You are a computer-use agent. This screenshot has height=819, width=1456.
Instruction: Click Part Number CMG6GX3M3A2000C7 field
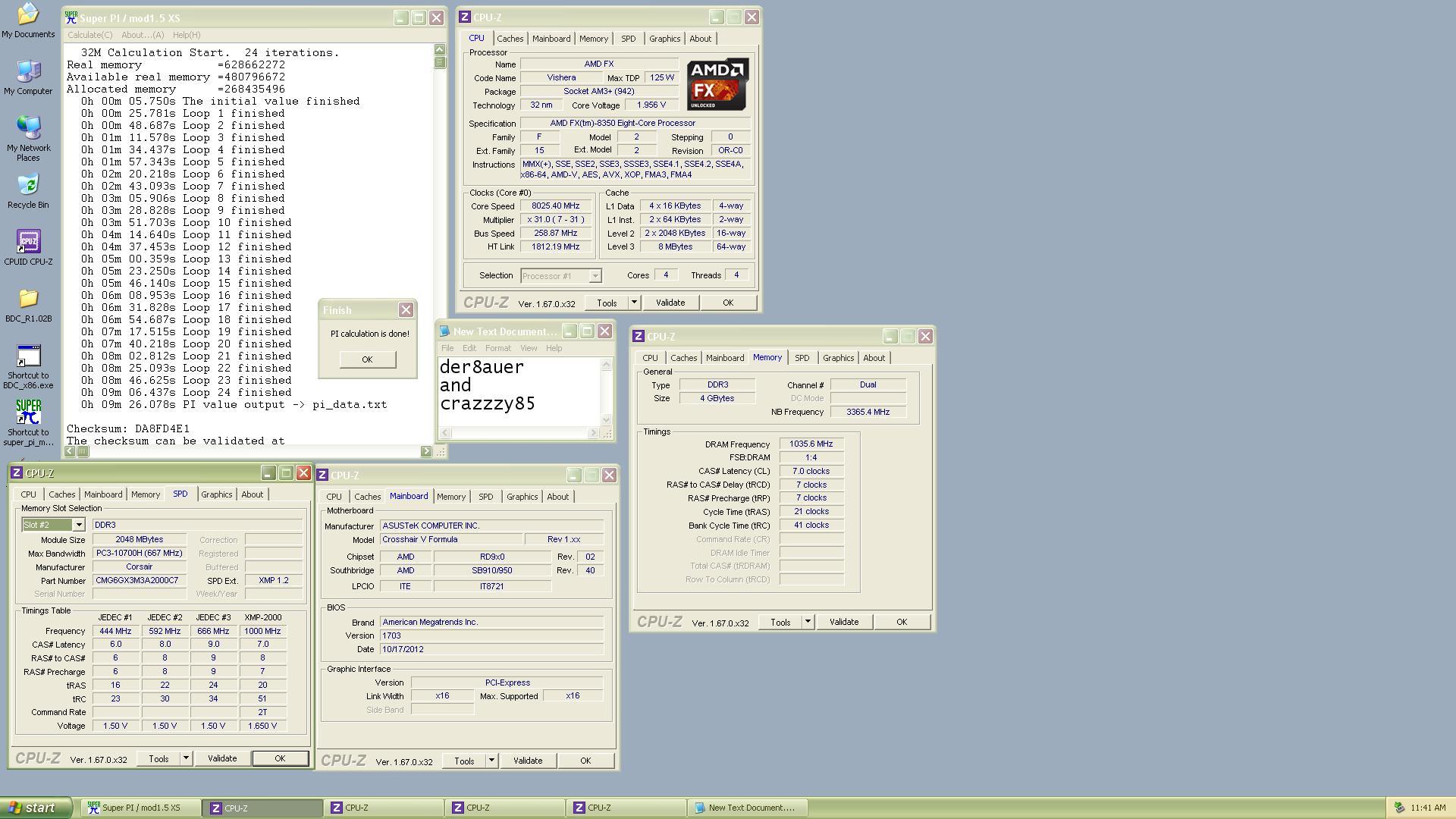tap(139, 581)
